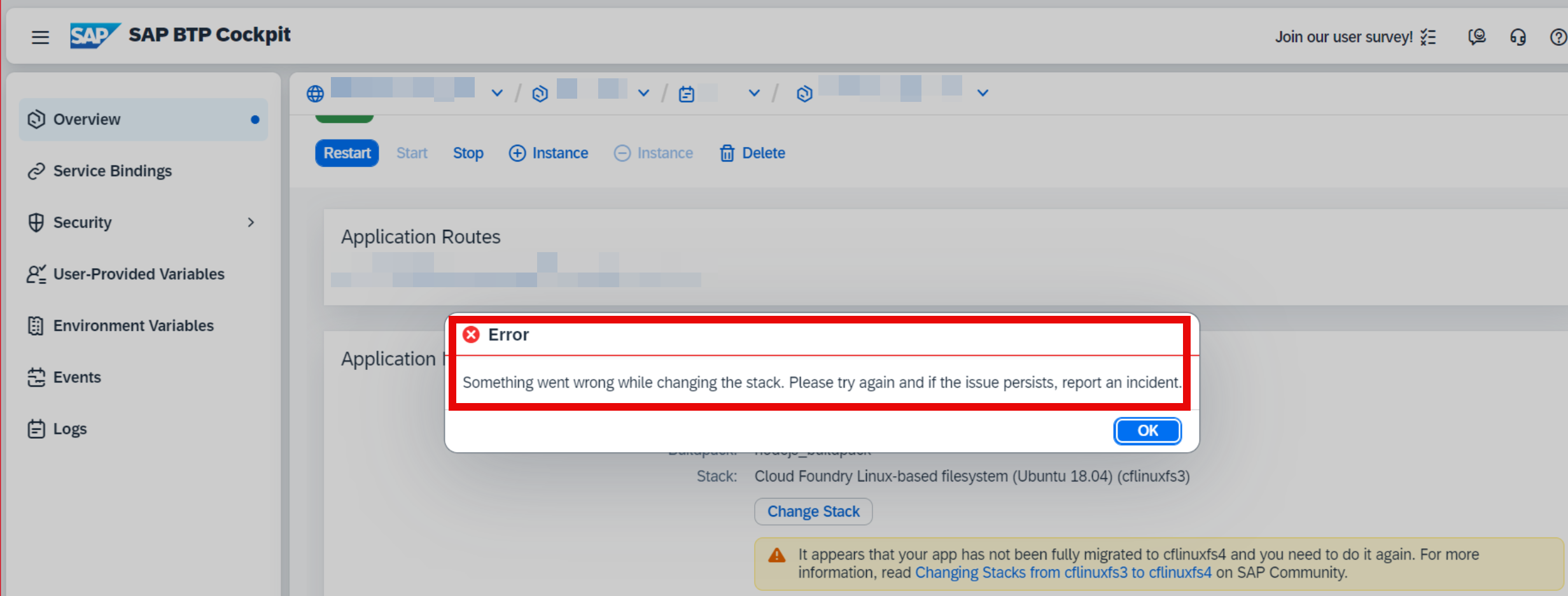Click the application cube icon in breadcrumb

804,94
